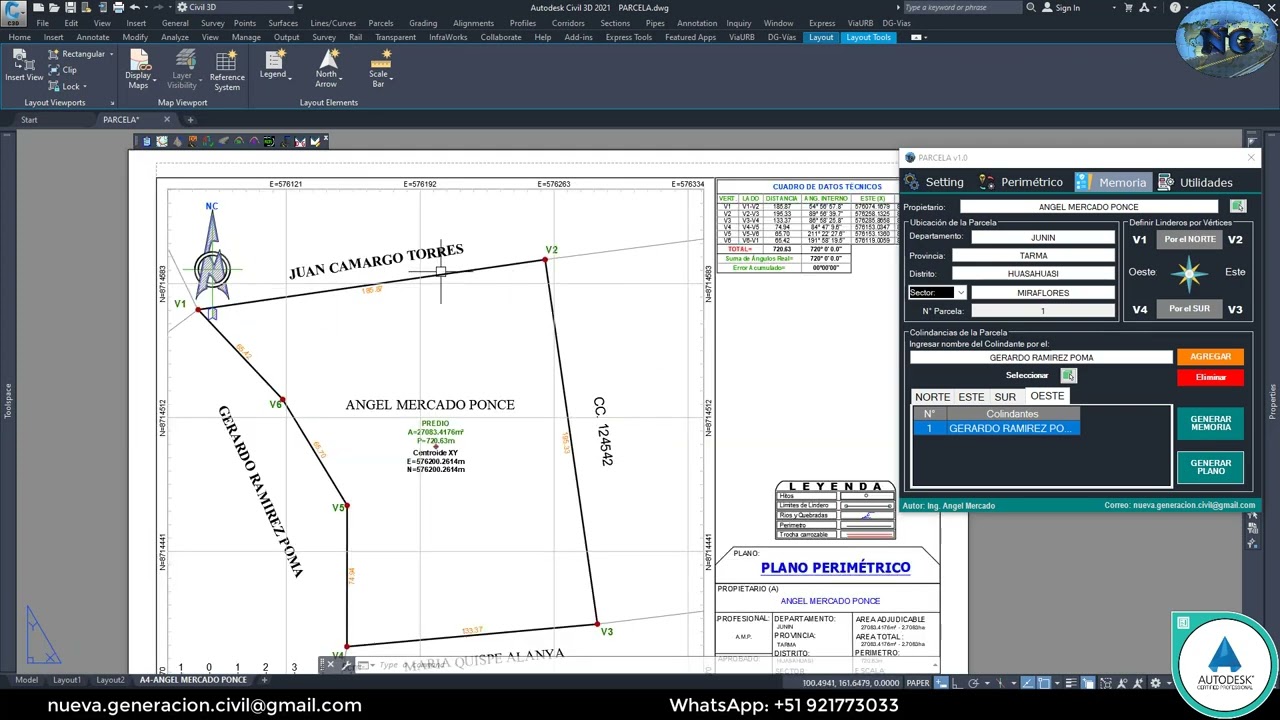The width and height of the screenshot is (1280, 720).
Task: Add a new drawing tab with plus button
Action: (190, 120)
